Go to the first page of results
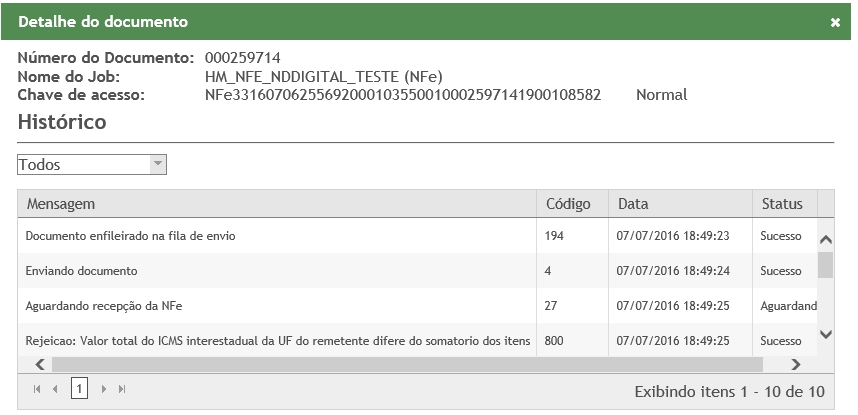858x415 pixels. 38,389
